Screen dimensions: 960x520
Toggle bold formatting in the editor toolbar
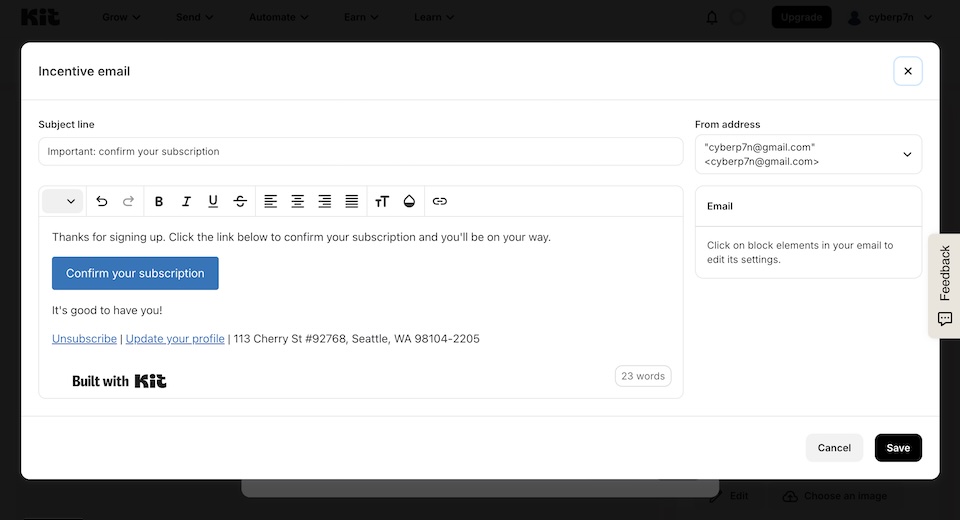click(x=159, y=201)
